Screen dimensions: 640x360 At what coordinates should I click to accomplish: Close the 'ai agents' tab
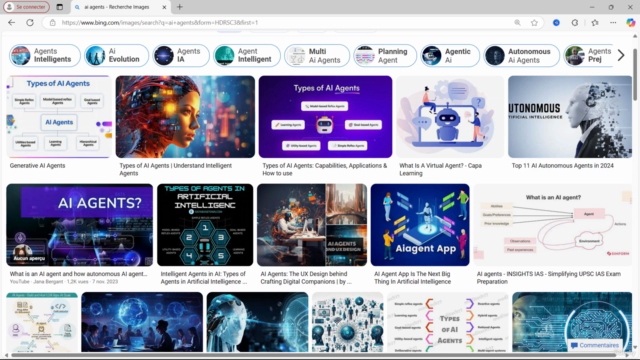point(164,7)
